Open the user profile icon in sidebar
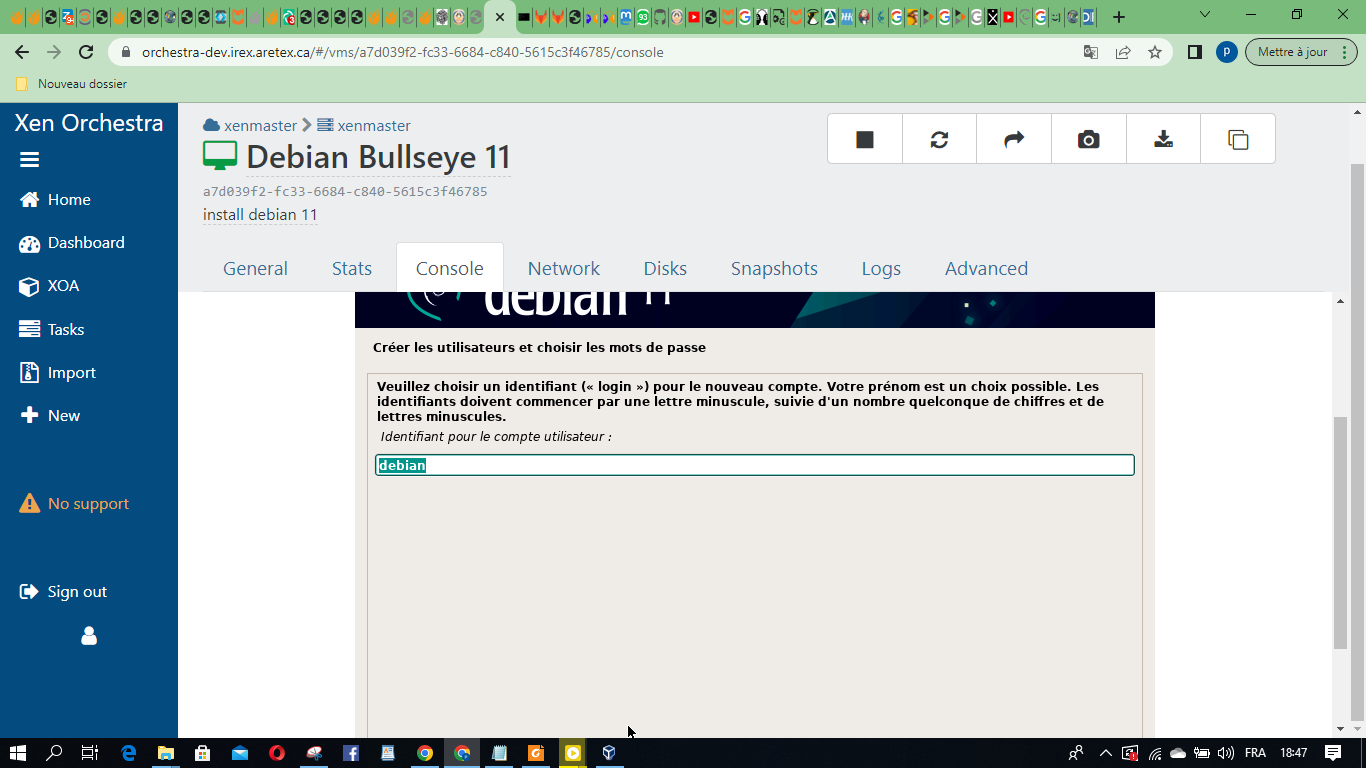 point(89,636)
